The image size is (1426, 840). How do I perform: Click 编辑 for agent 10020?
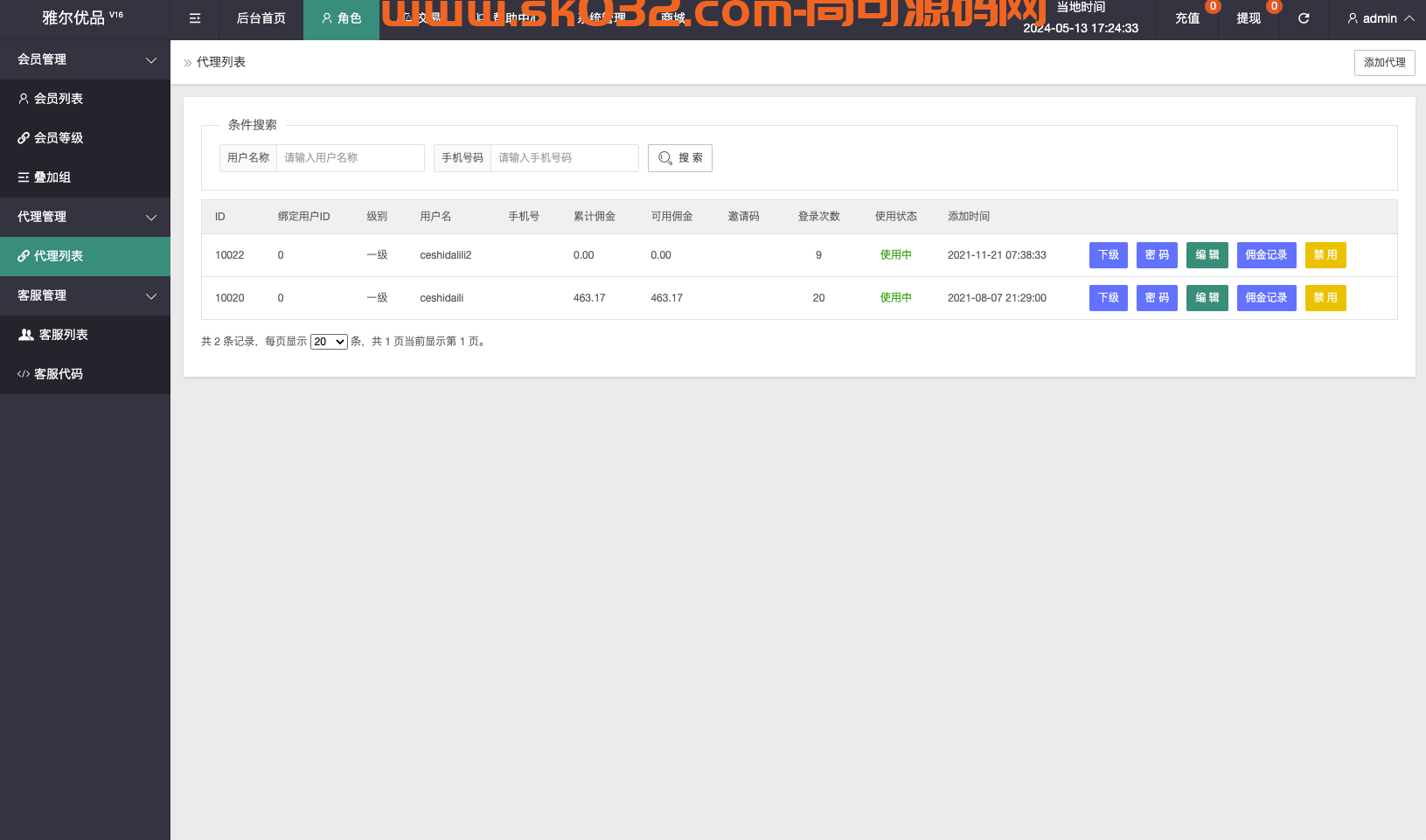pyautogui.click(x=1207, y=298)
